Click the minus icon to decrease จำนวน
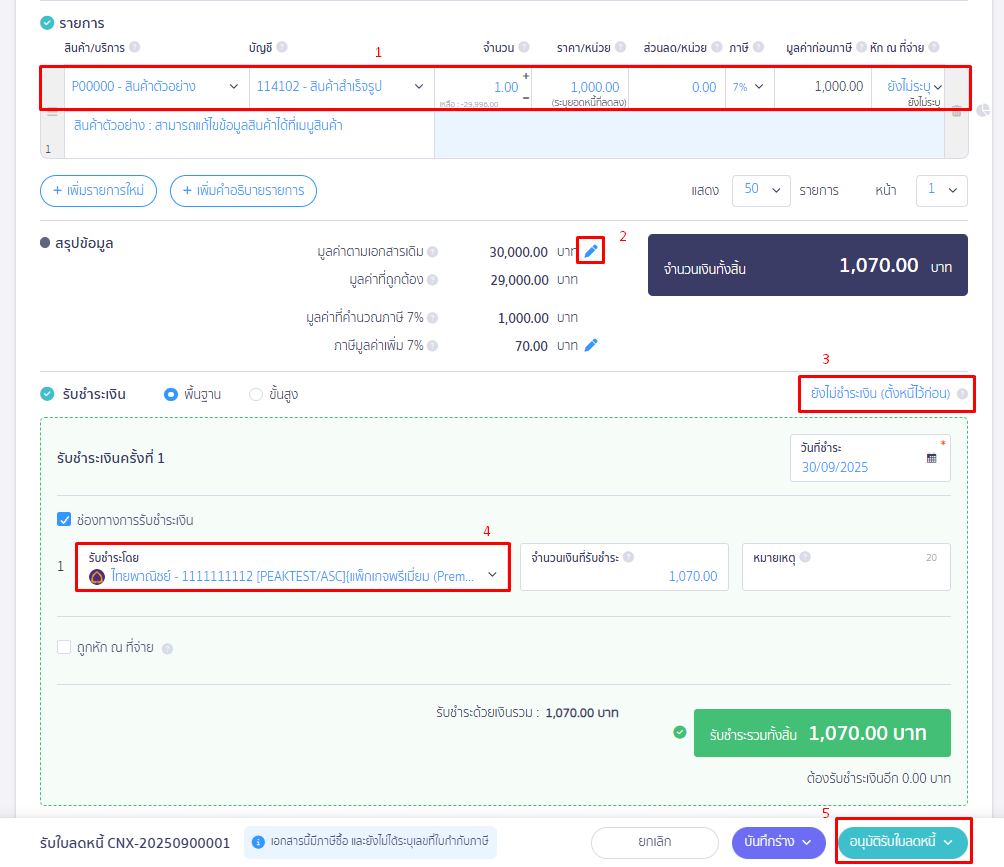 pyautogui.click(x=526, y=97)
